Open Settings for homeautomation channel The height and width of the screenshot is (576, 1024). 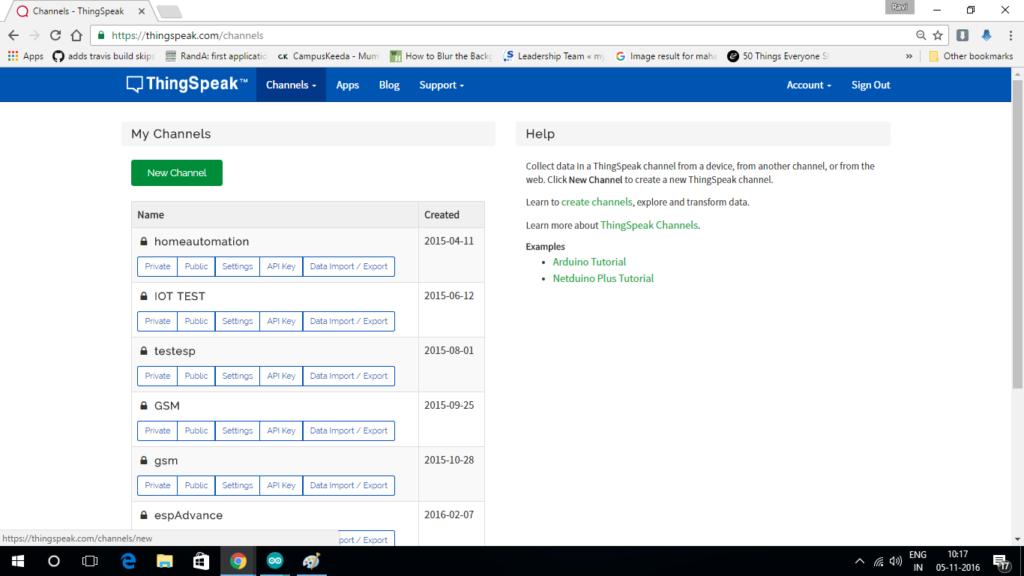coord(237,266)
